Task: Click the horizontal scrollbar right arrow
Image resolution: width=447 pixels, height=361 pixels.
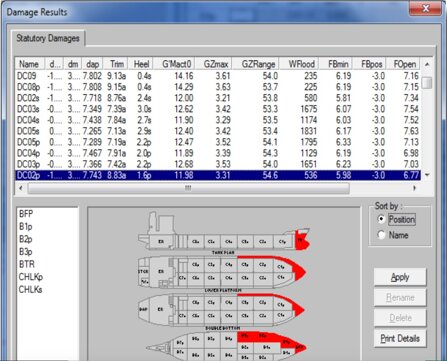Action: (414, 188)
